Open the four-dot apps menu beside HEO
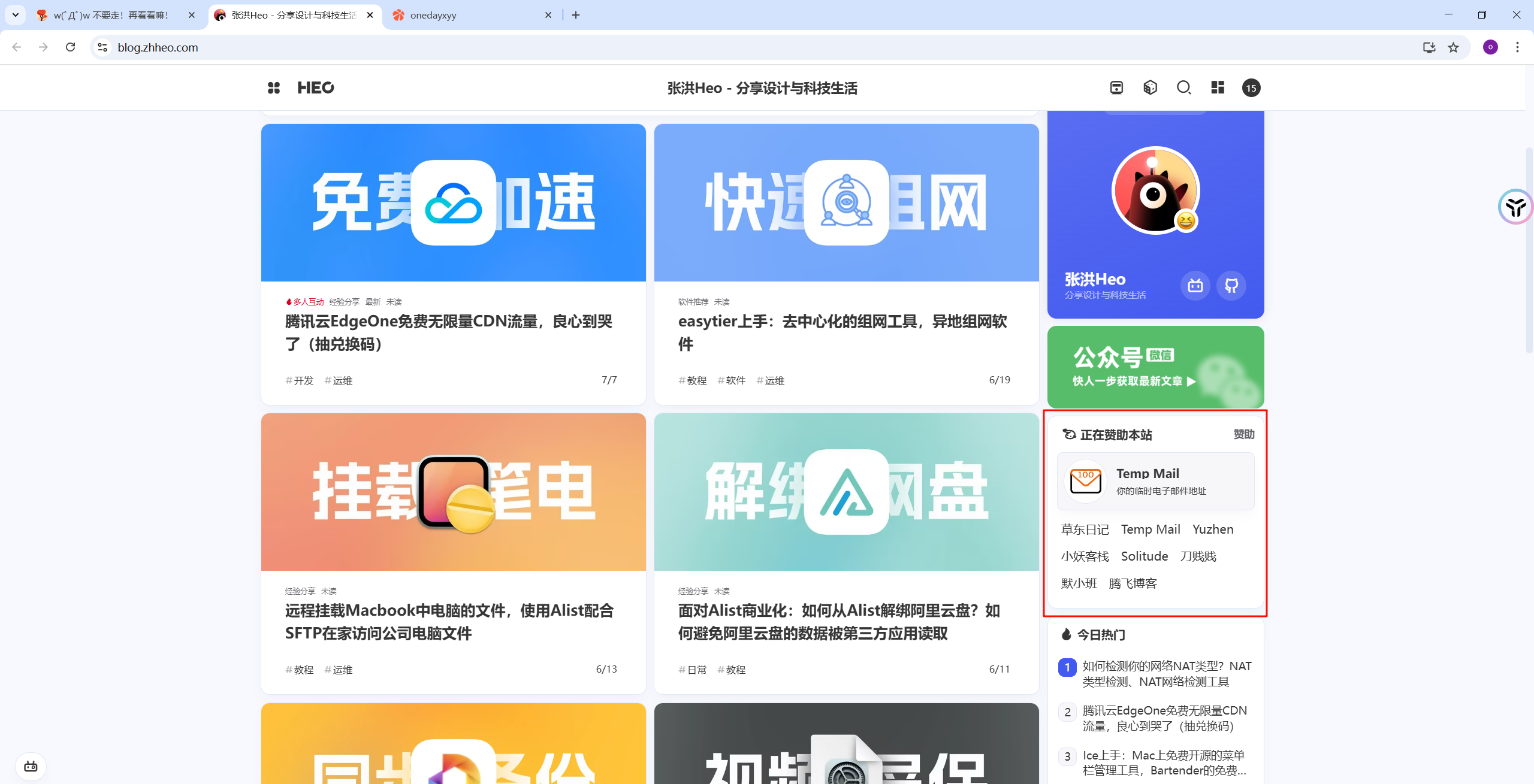Screen dimensions: 1534x784 274,88
